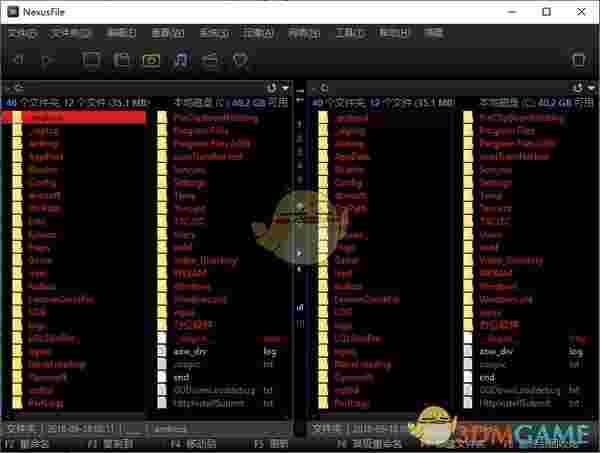This screenshot has height=453, width=600.
Task: Select the PerfLogs folder in left pane
Action: coord(46,403)
